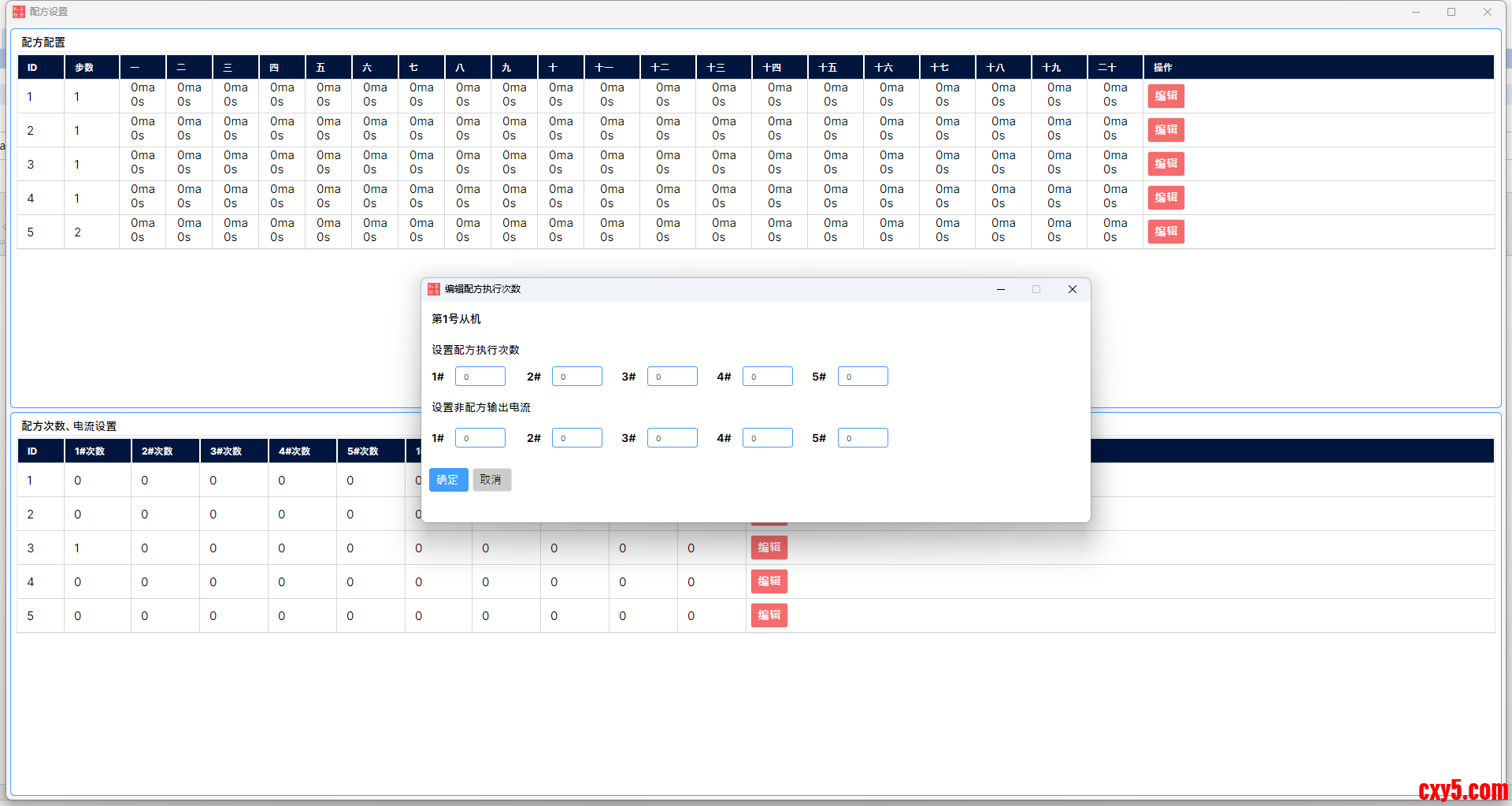Click the 确定 confirm button
This screenshot has width=1512, height=806.
[x=448, y=480]
